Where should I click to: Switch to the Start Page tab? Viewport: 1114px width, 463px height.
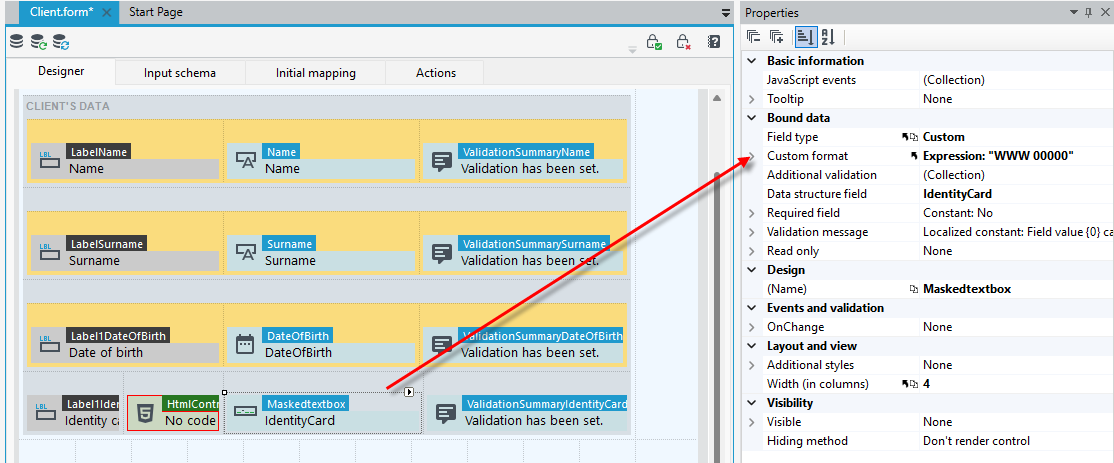[156, 12]
